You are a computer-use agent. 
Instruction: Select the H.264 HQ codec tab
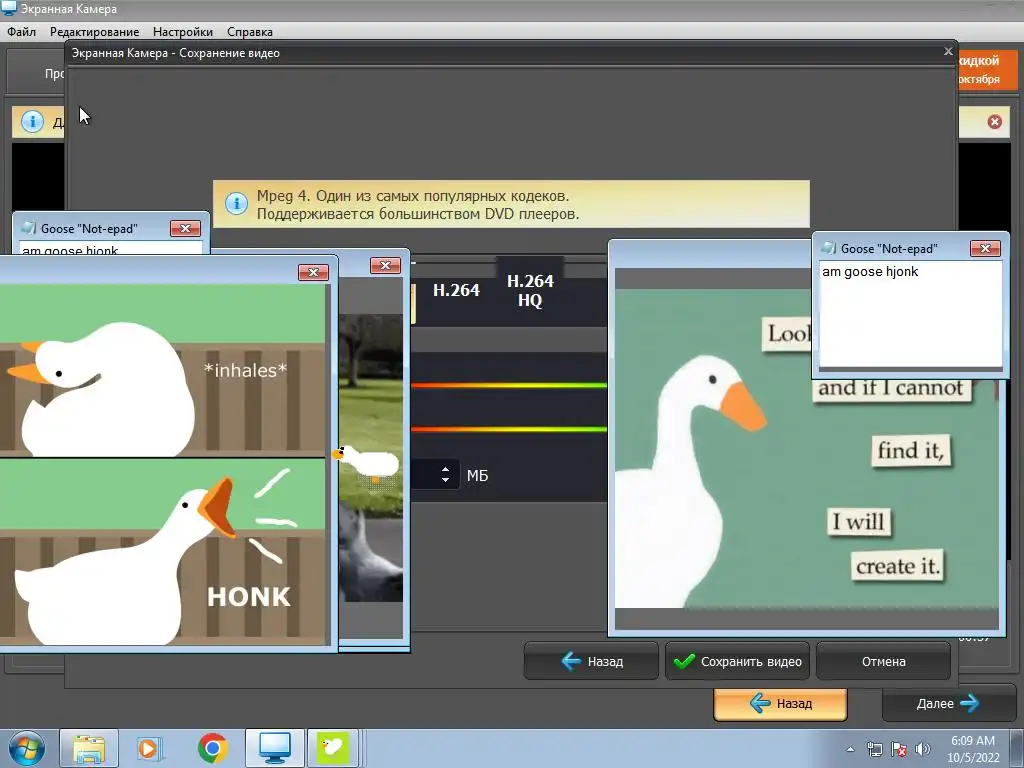pos(530,291)
